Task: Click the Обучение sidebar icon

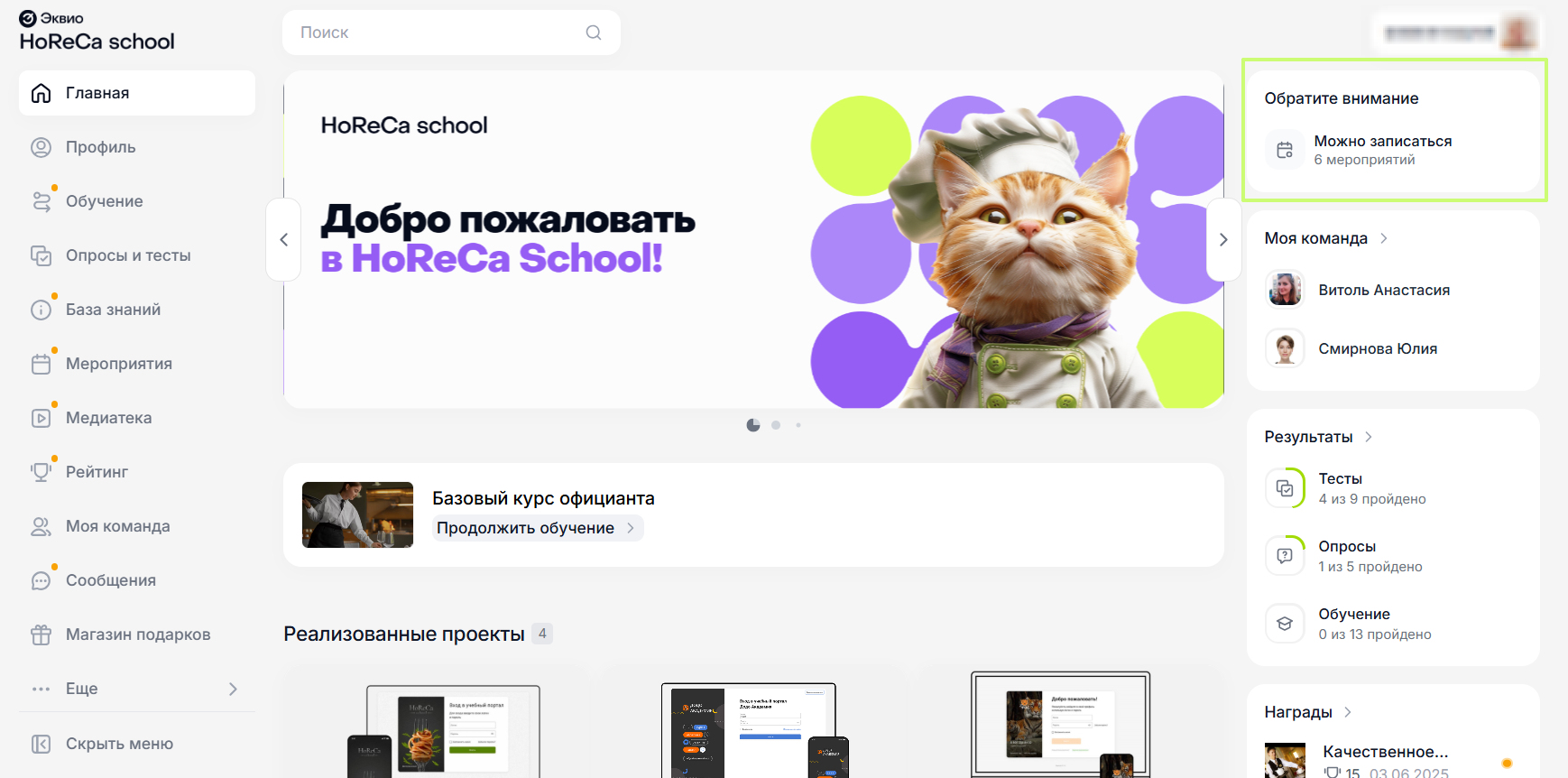Action: 42,201
